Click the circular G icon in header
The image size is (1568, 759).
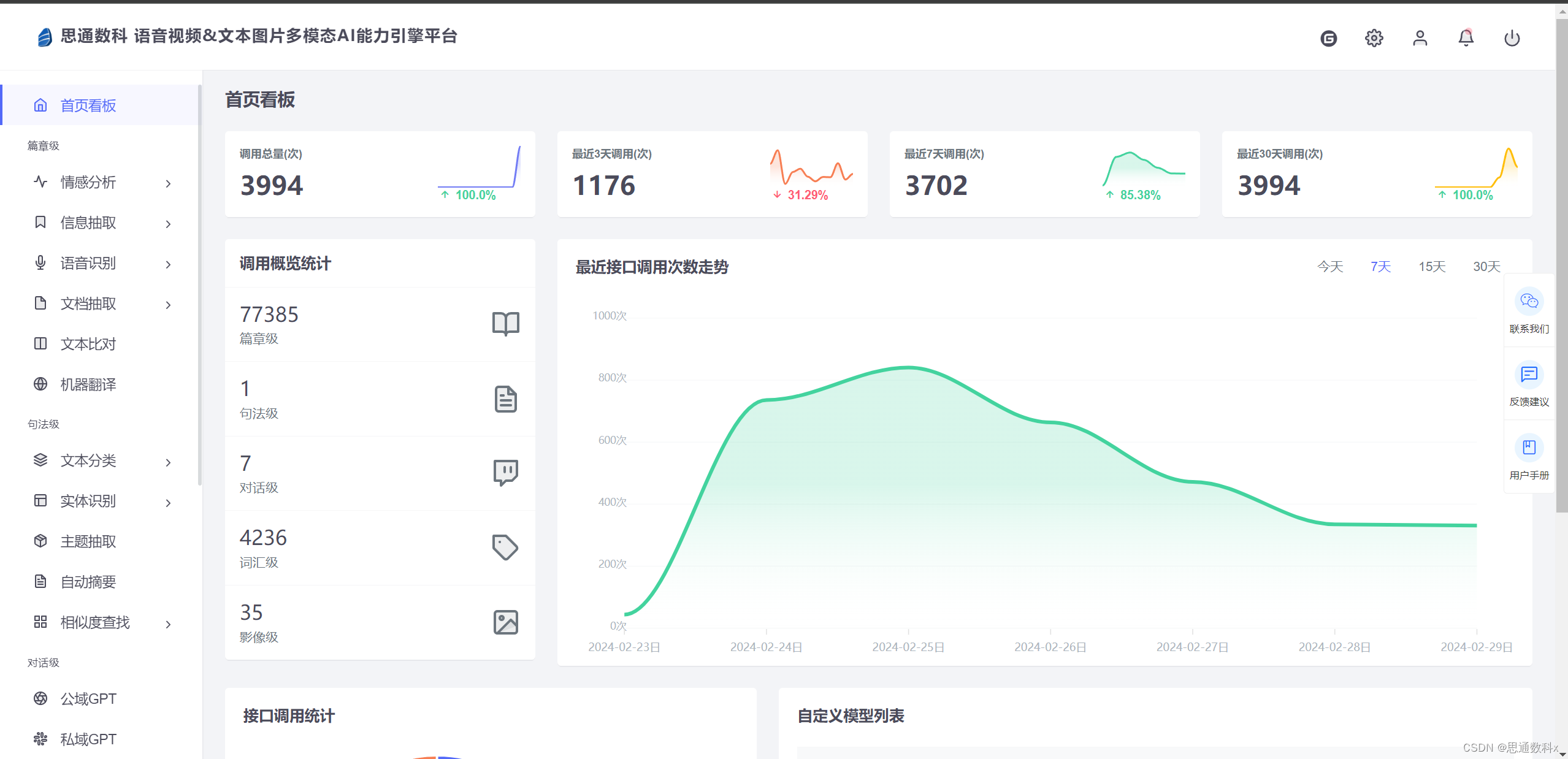pos(1328,39)
